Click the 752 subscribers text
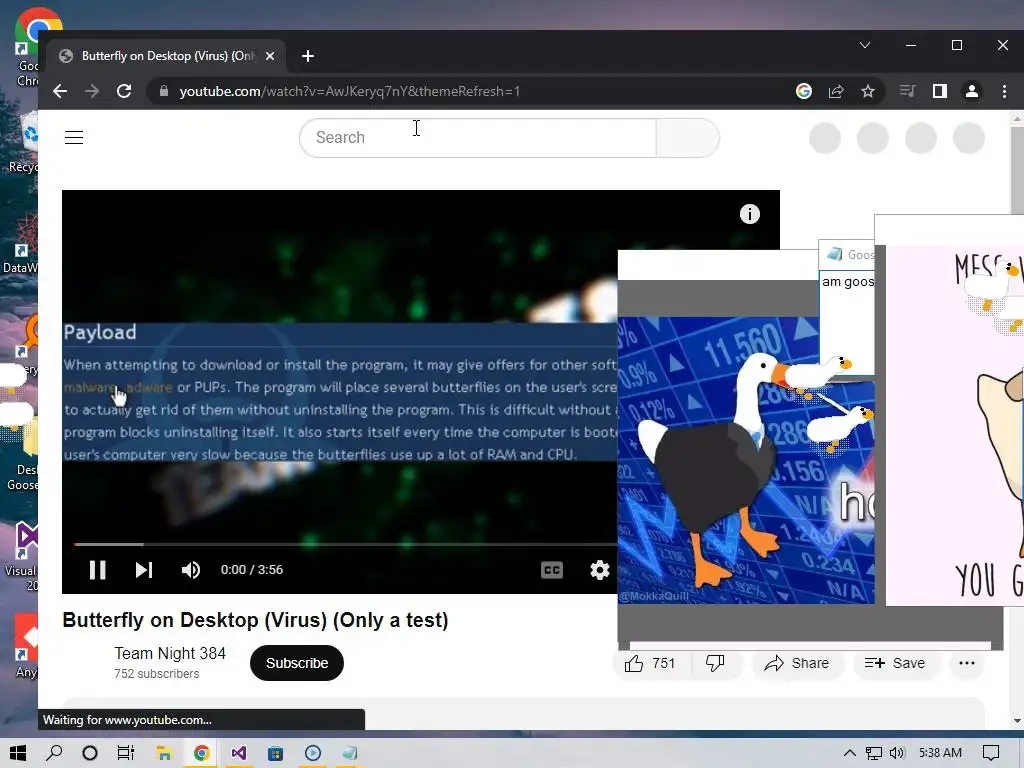 coord(157,674)
